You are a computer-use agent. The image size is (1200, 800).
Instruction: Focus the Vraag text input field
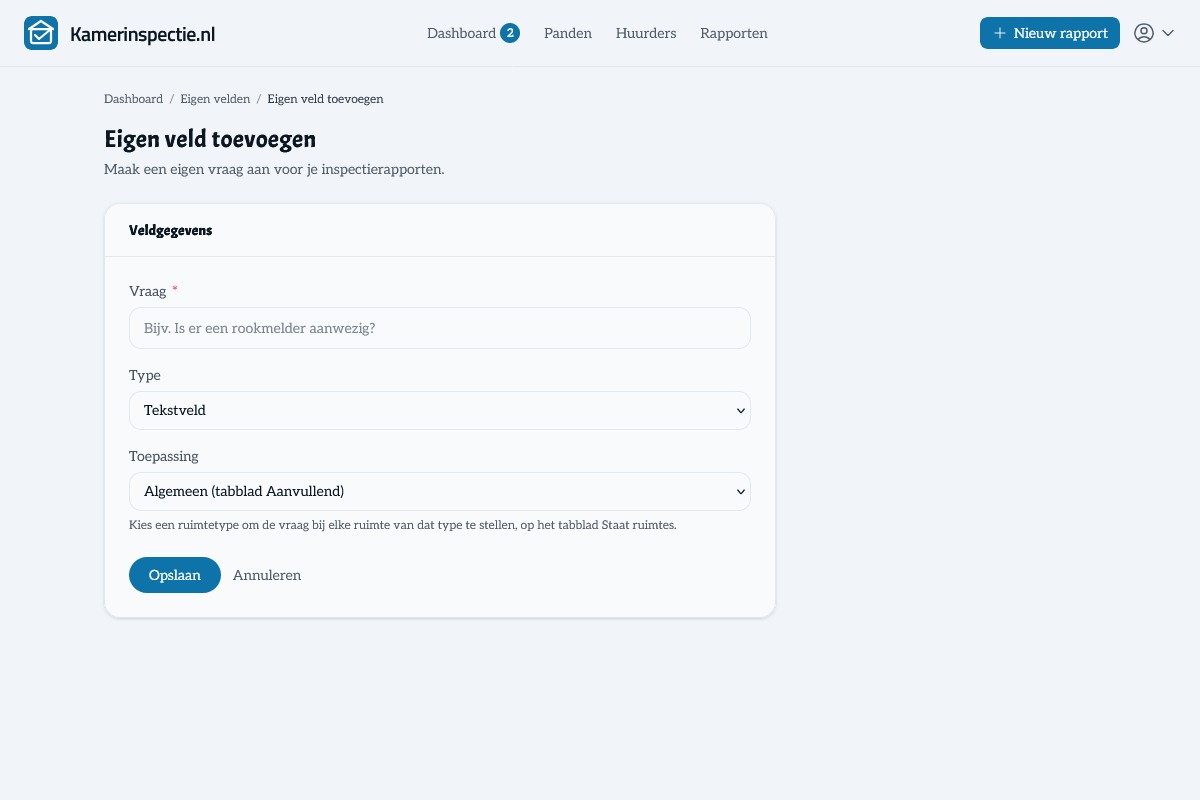tap(440, 328)
